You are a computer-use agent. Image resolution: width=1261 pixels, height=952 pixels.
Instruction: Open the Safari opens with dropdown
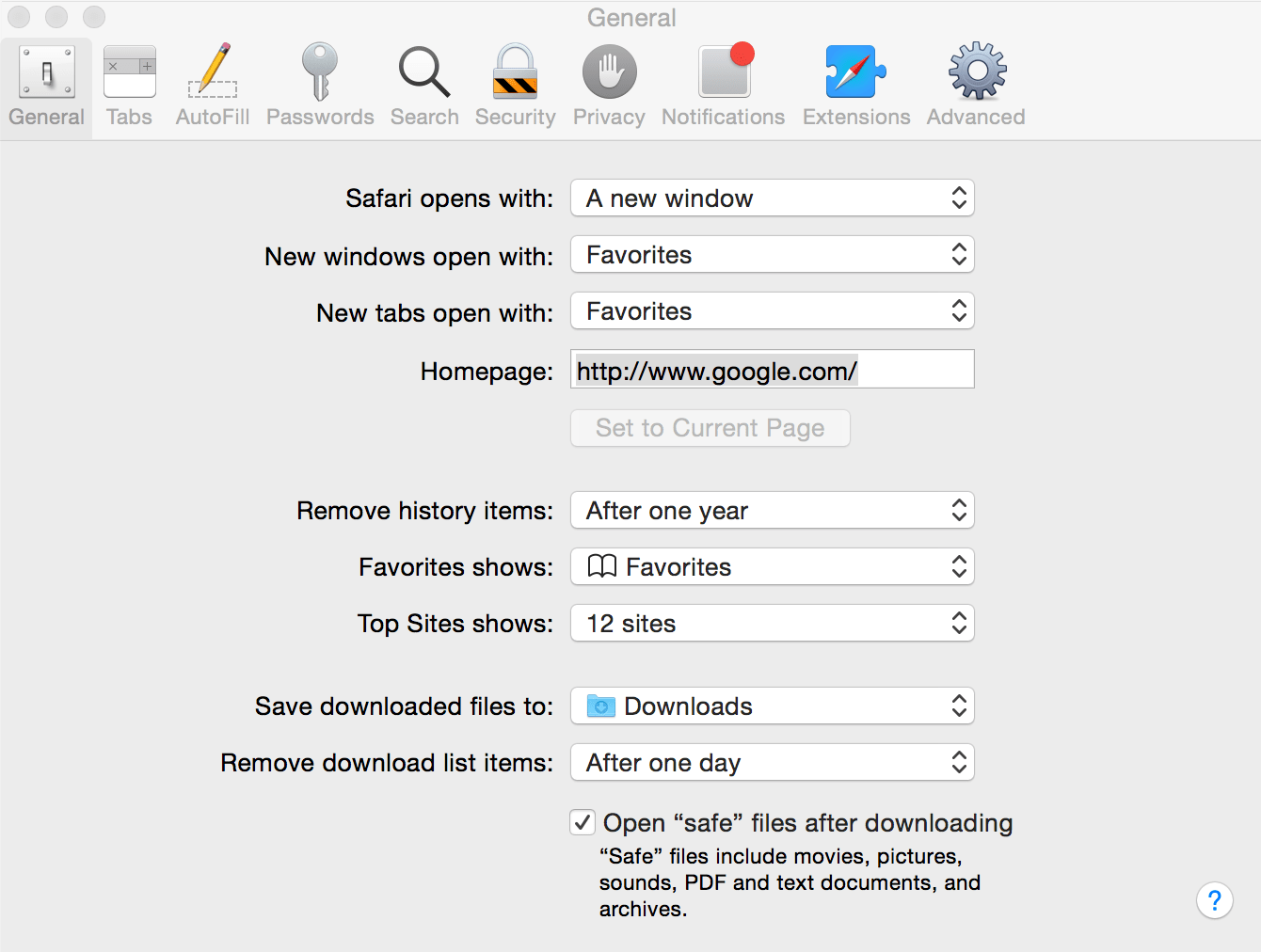[x=772, y=198]
